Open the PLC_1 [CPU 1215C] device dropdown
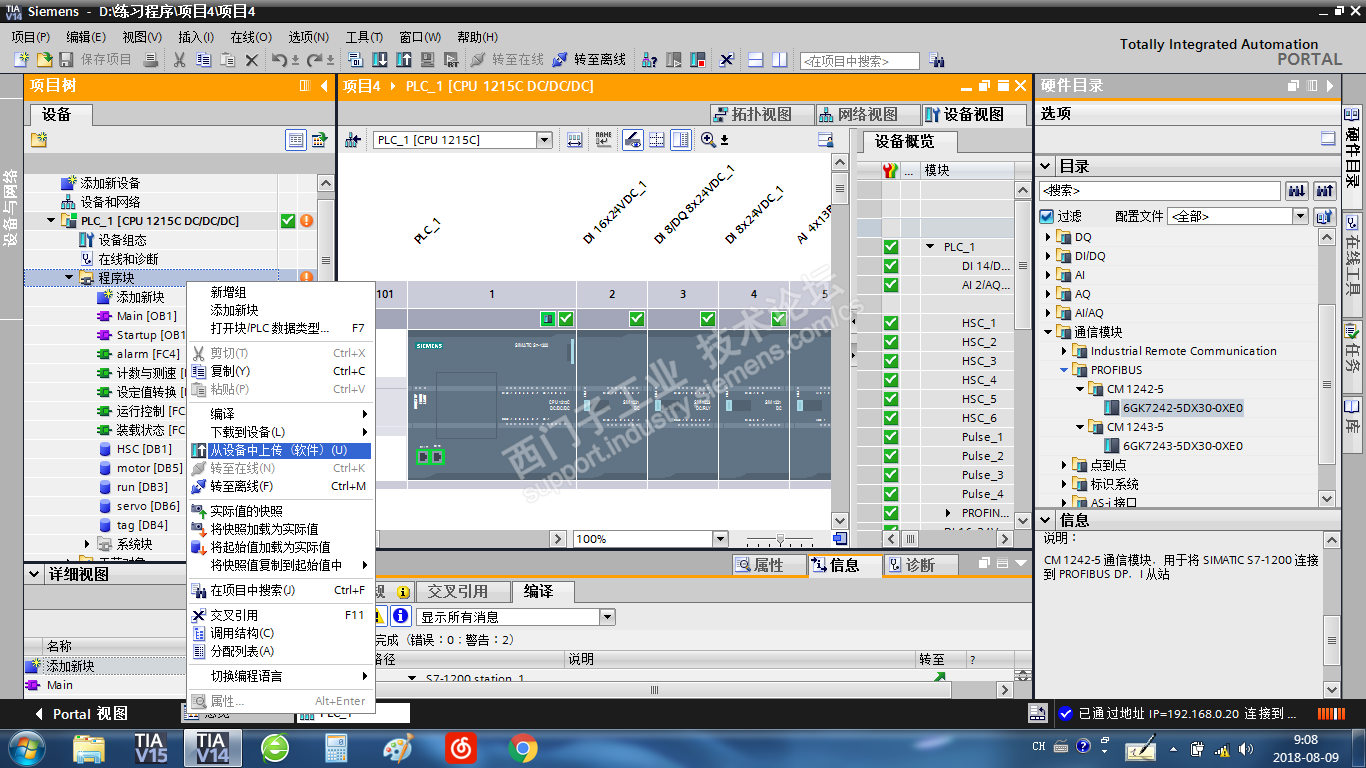 pyautogui.click(x=544, y=140)
